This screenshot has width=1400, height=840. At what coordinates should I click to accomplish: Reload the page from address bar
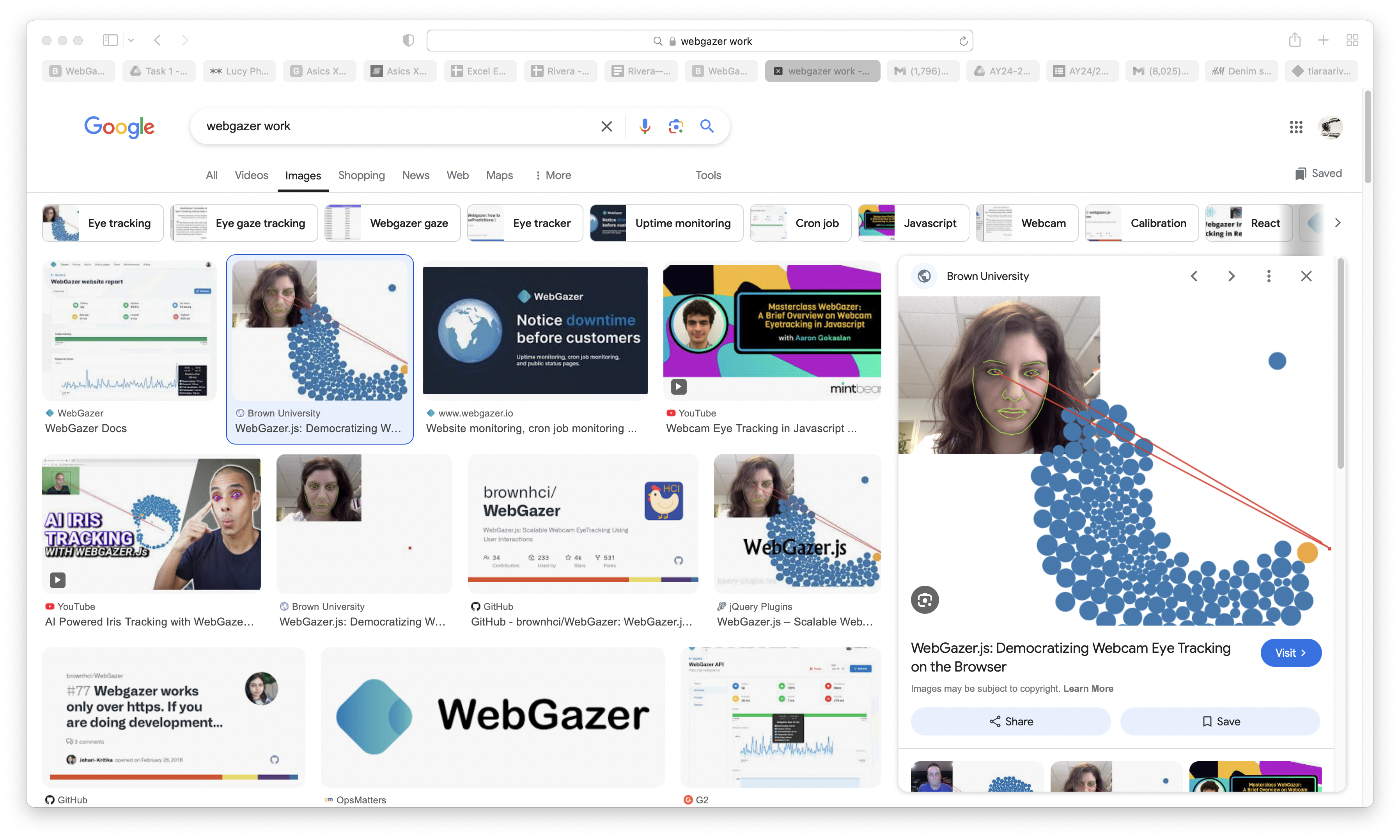tap(963, 41)
